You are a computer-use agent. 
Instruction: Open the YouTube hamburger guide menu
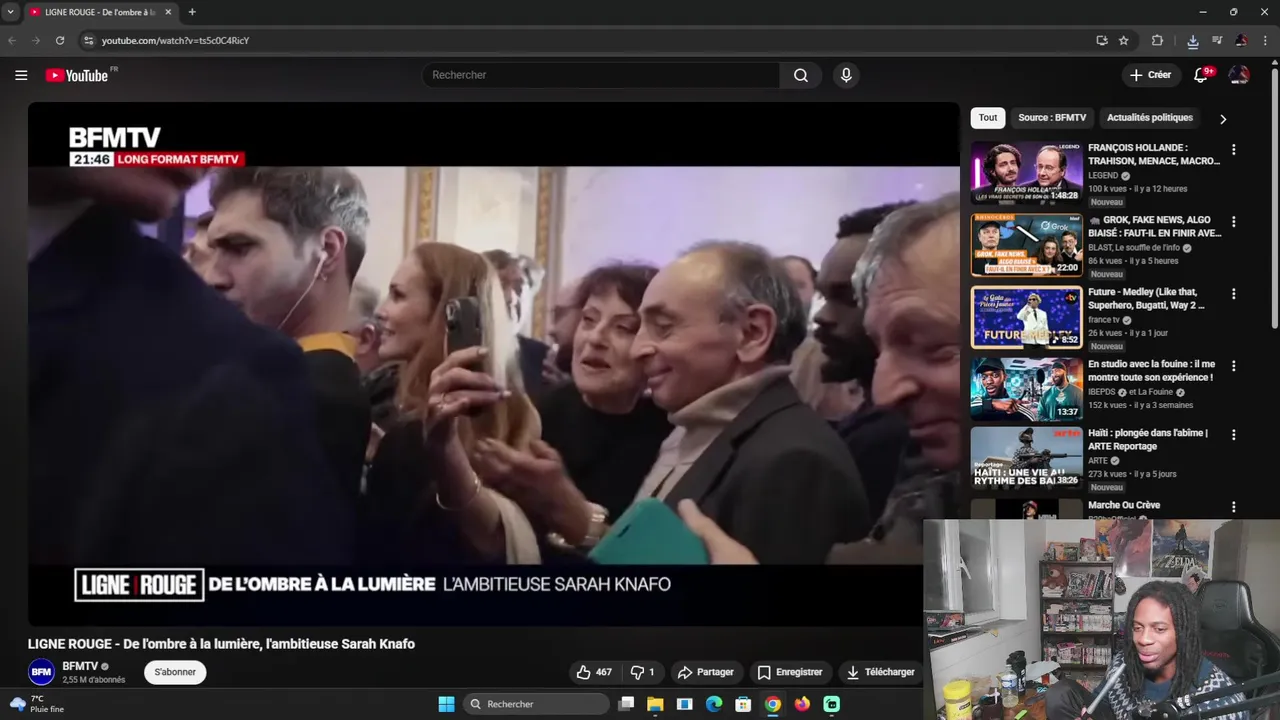[x=21, y=75]
